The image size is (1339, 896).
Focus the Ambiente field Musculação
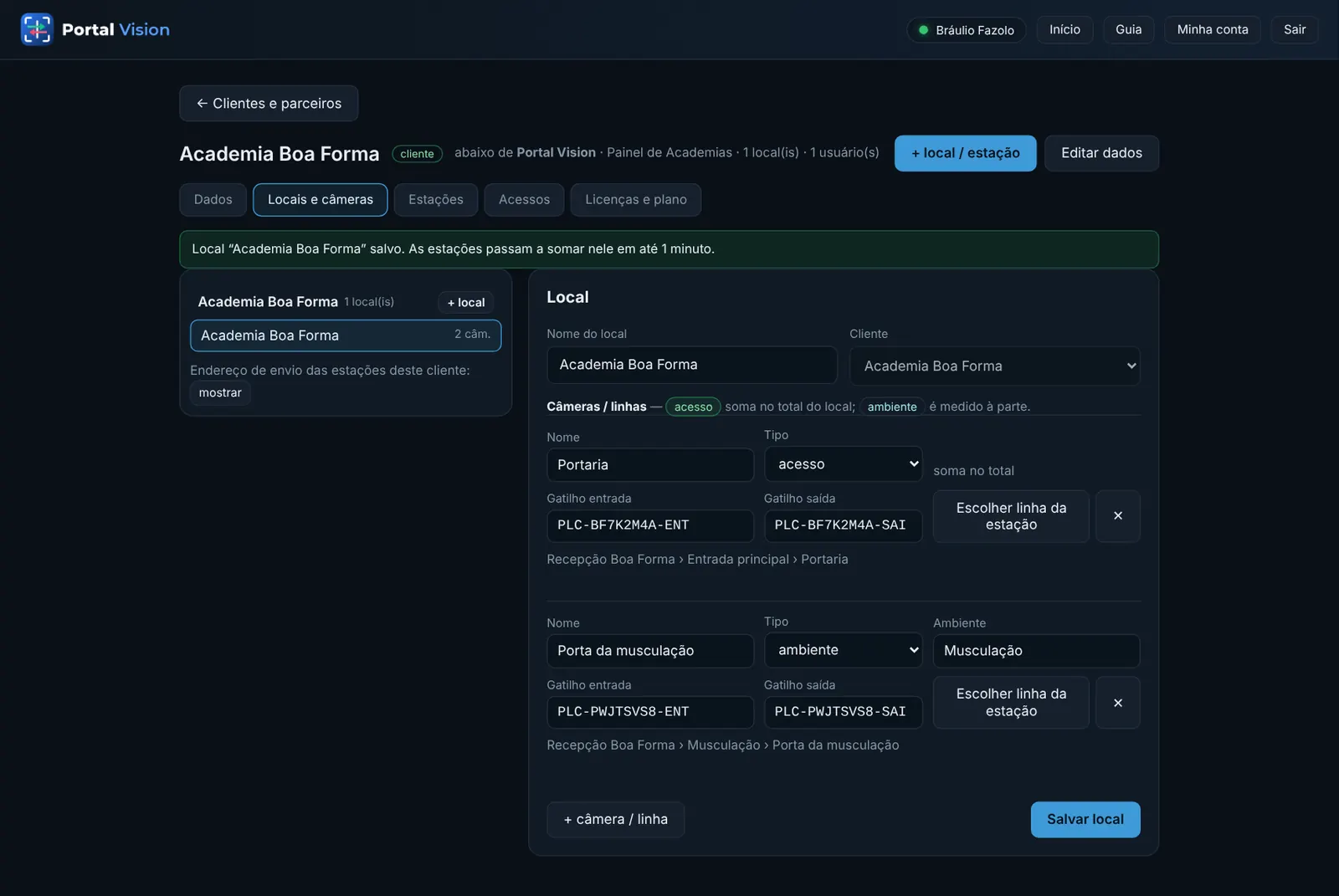[x=1036, y=651]
